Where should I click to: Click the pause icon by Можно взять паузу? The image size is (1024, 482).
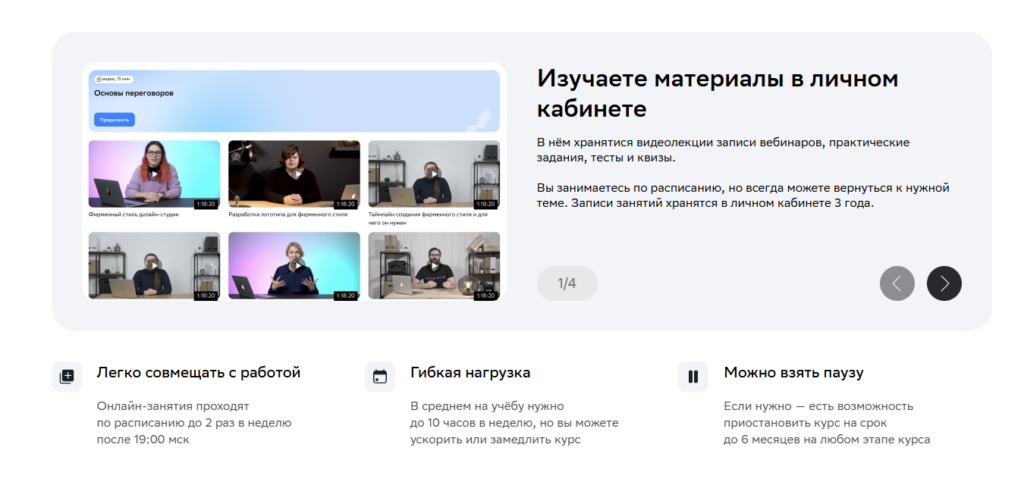point(693,376)
